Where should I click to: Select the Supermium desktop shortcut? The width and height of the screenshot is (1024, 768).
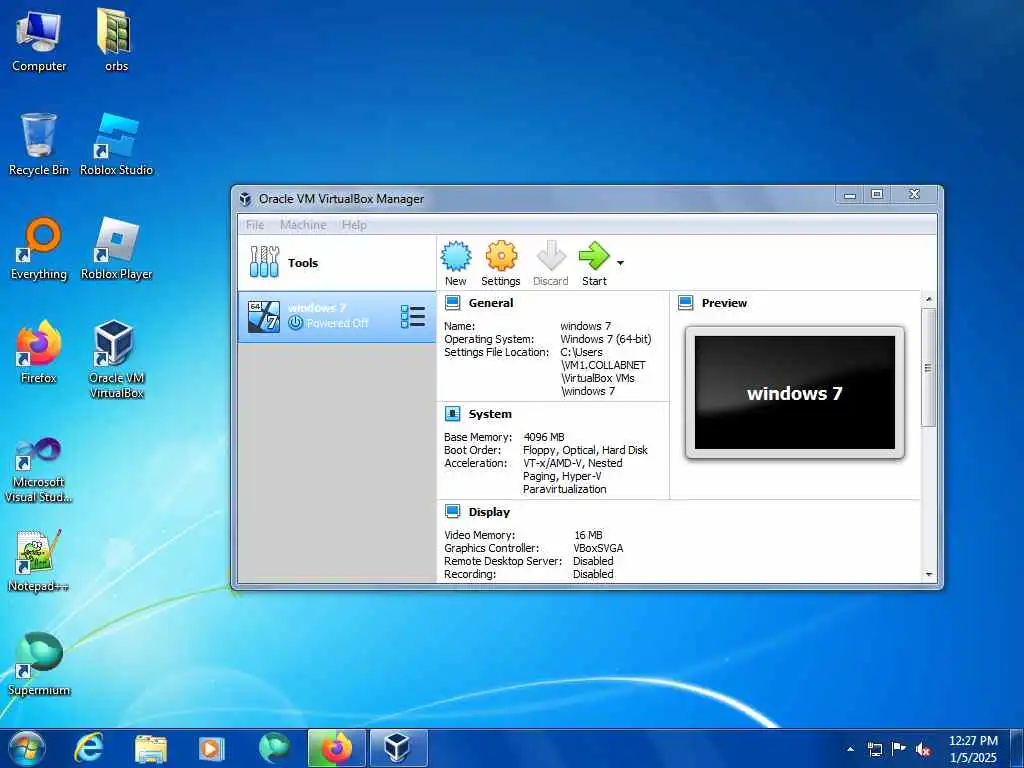[39, 664]
